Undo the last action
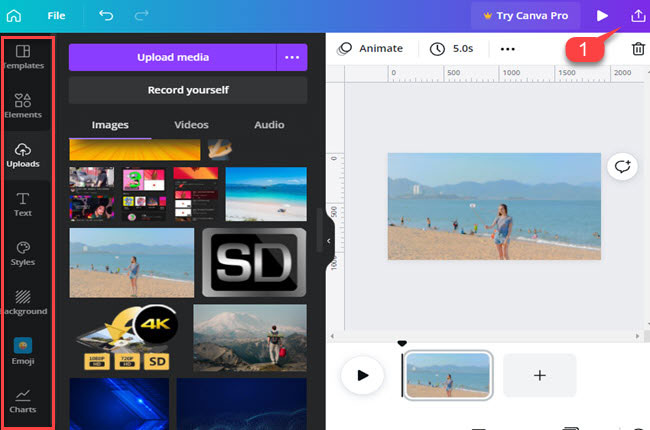This screenshot has width=650, height=430. [x=106, y=16]
